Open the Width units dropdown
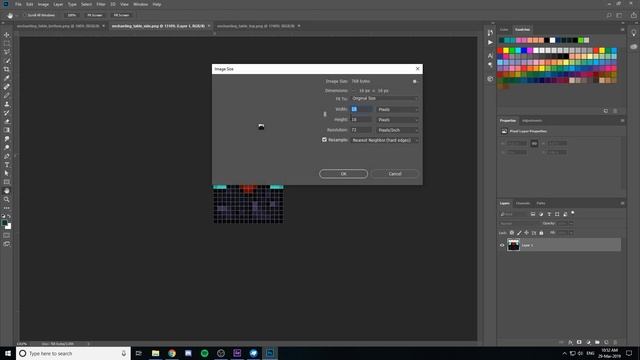The height and width of the screenshot is (360, 640). pyautogui.click(x=398, y=109)
